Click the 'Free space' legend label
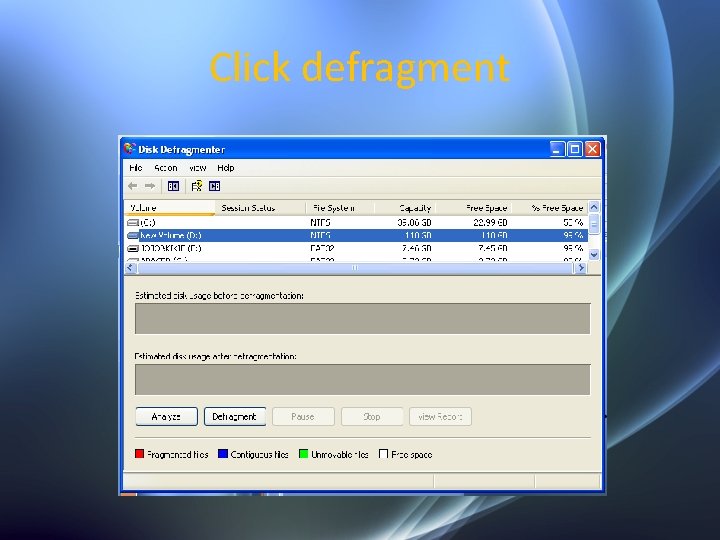720x540 pixels. 411,455
